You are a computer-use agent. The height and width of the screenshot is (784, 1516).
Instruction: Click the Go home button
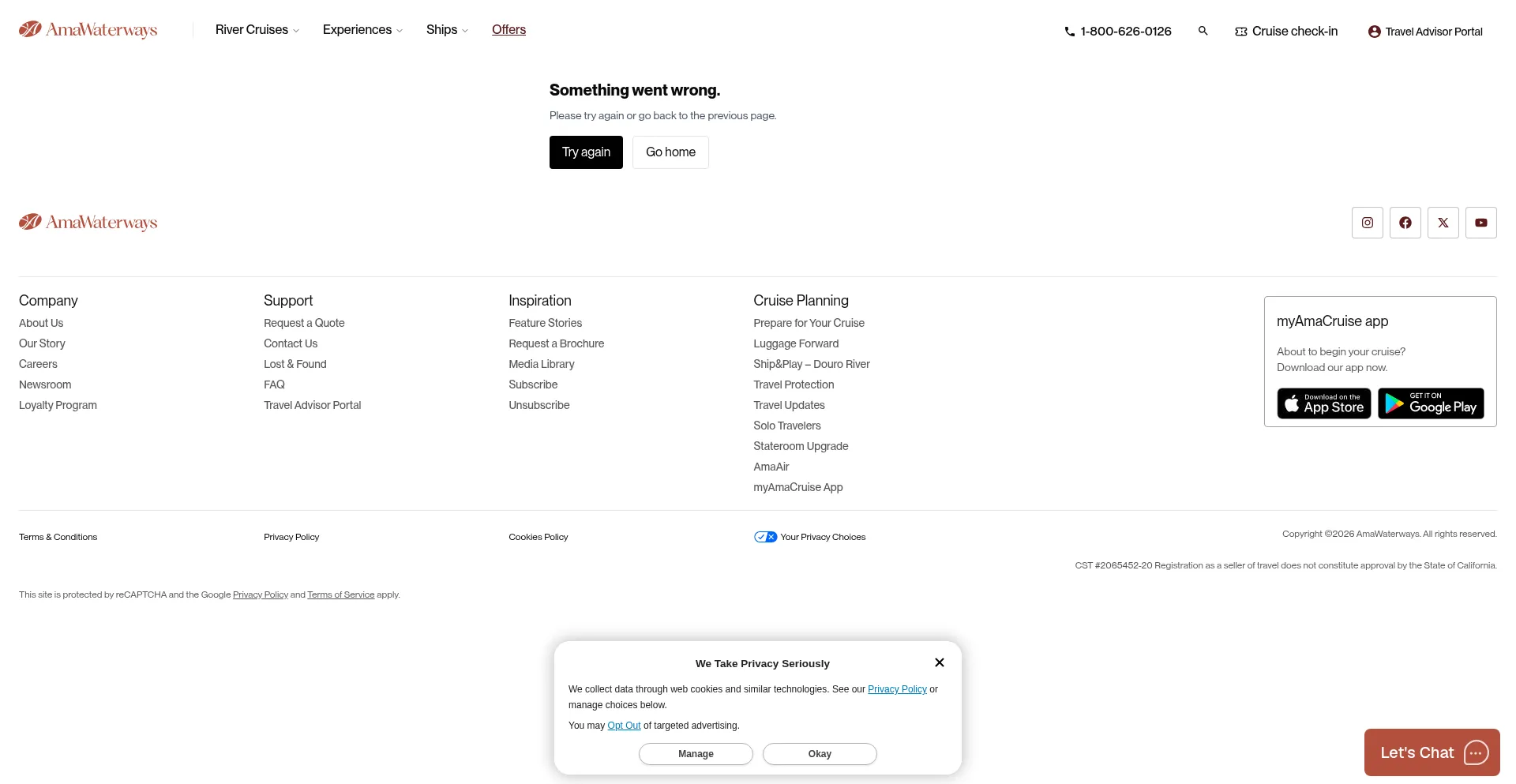click(x=670, y=152)
